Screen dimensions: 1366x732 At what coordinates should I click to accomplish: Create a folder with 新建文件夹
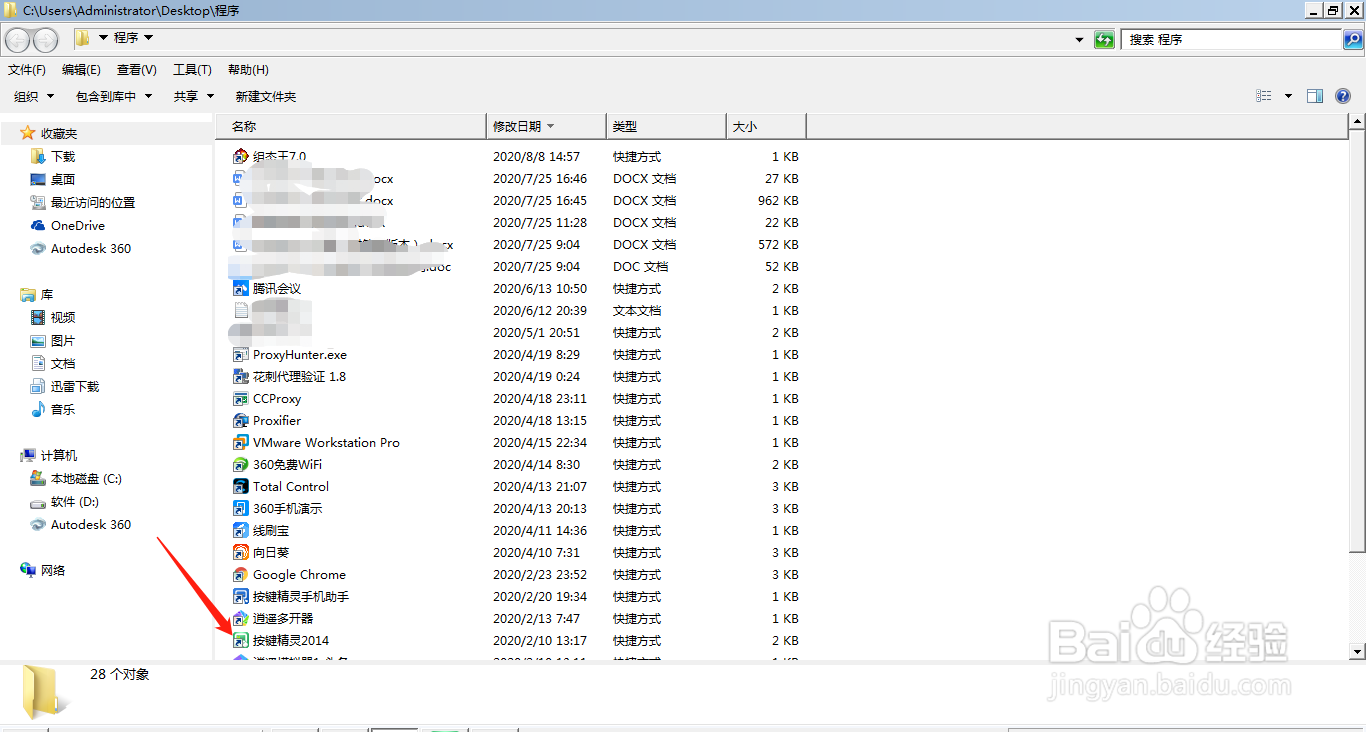tap(266, 96)
